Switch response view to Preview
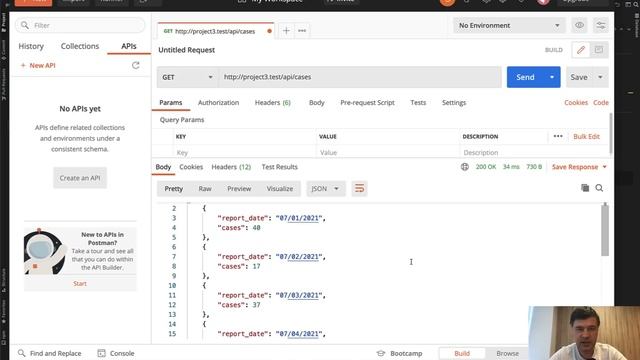The width and height of the screenshot is (640, 360). click(239, 189)
